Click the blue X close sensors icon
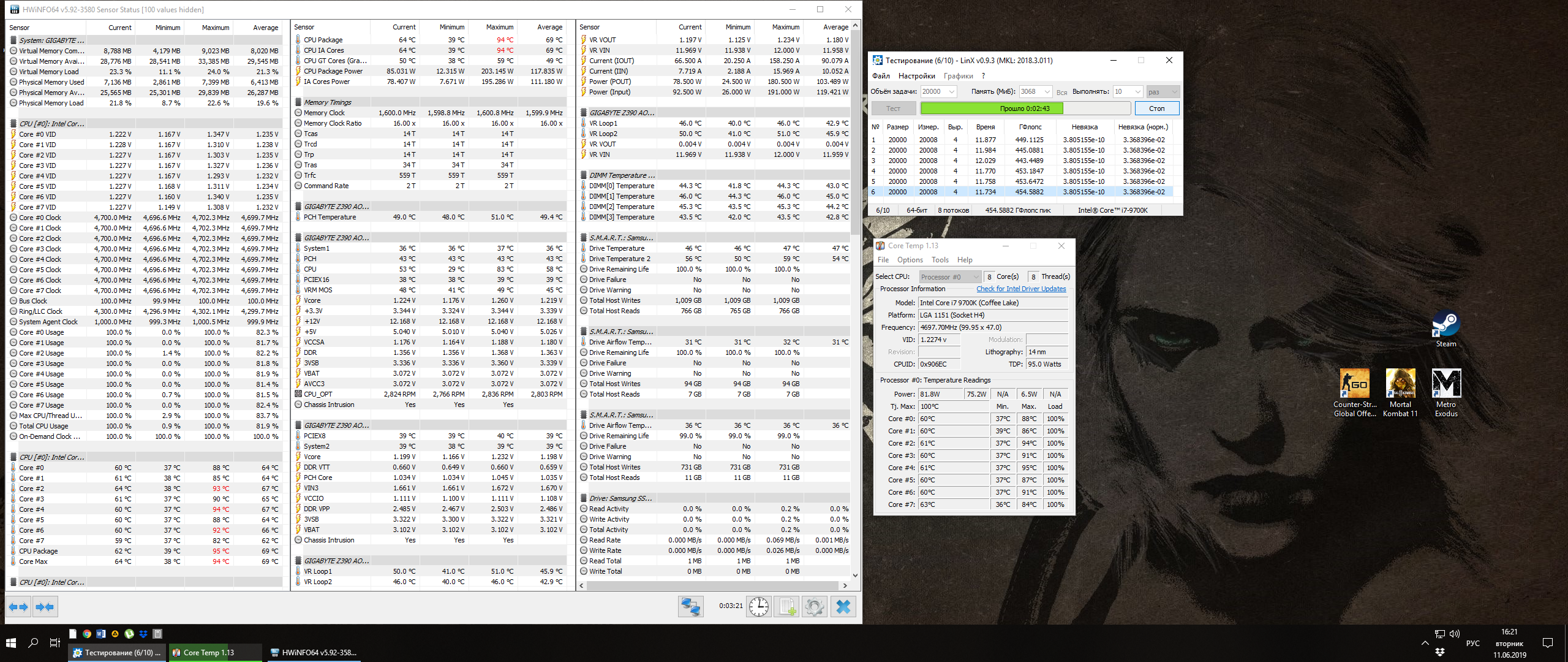 [x=843, y=607]
